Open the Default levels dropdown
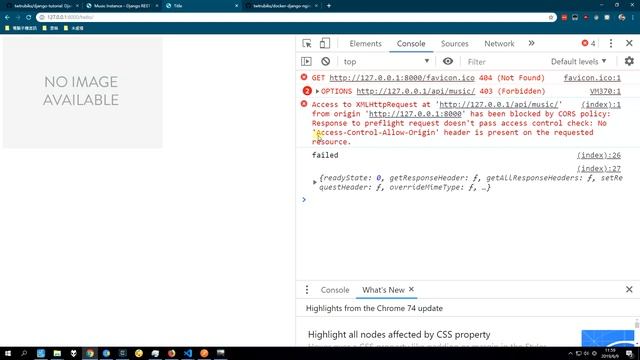640x360 pixels. (578, 62)
